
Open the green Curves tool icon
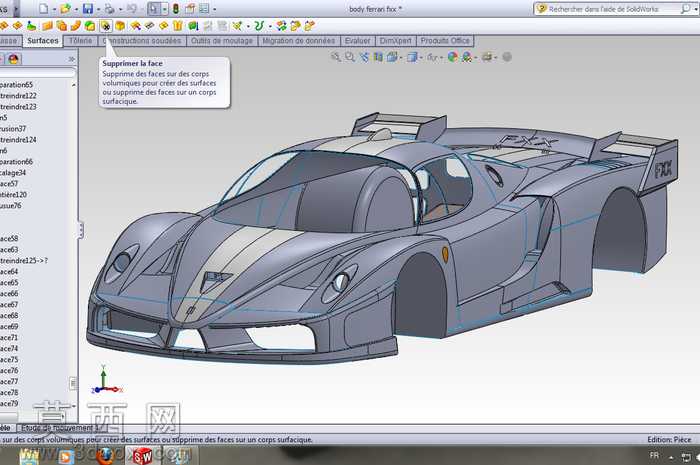[259, 26]
